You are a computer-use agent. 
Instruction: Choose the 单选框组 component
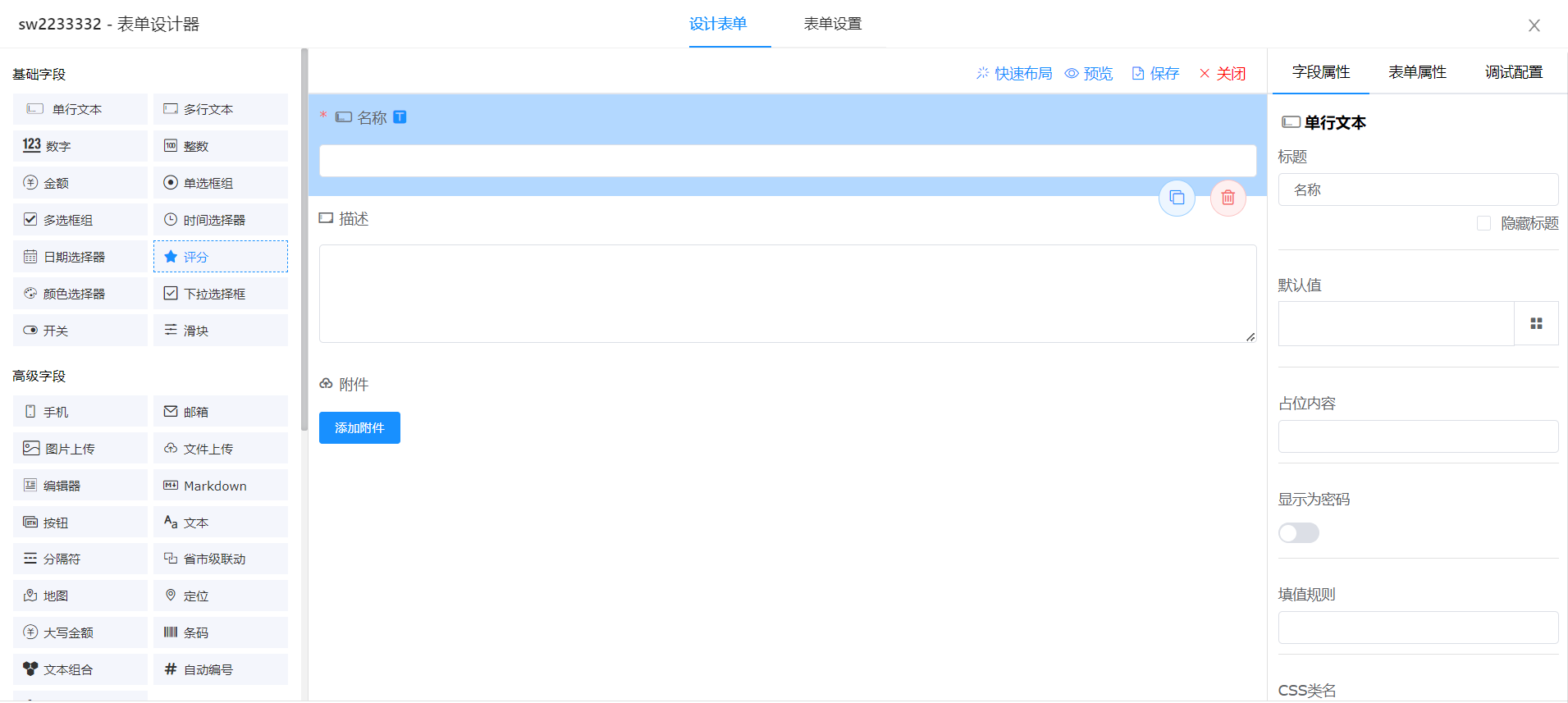pos(220,183)
